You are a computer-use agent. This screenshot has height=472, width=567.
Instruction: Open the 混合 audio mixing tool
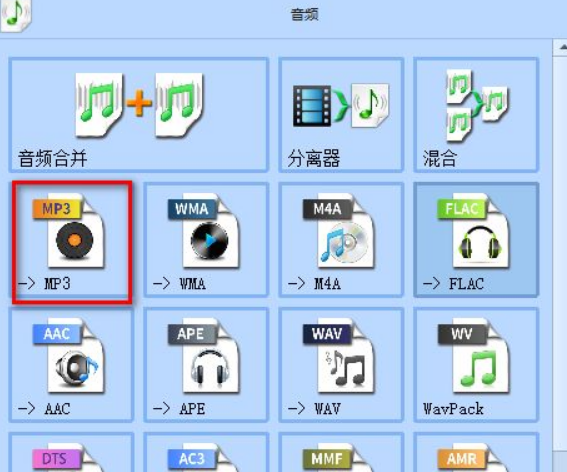point(476,115)
